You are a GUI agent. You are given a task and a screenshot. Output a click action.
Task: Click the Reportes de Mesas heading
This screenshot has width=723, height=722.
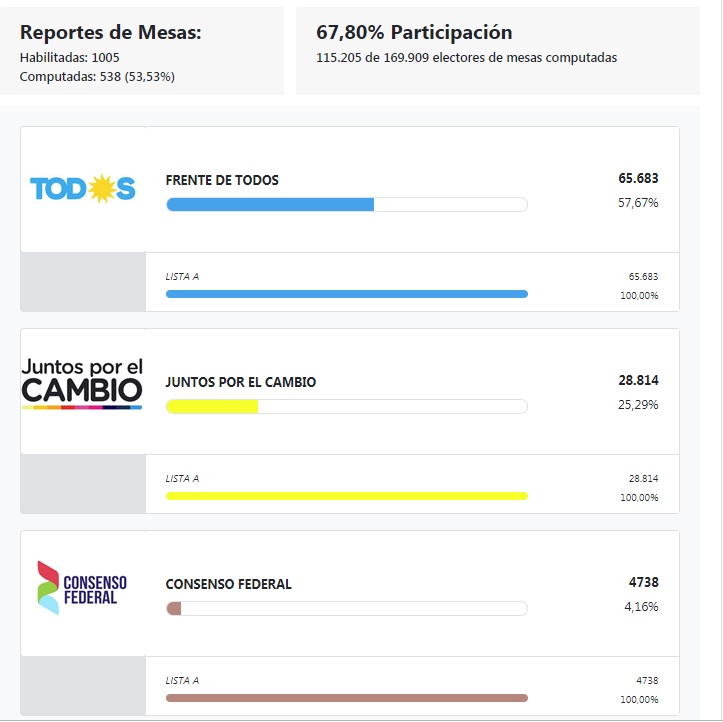click(110, 33)
